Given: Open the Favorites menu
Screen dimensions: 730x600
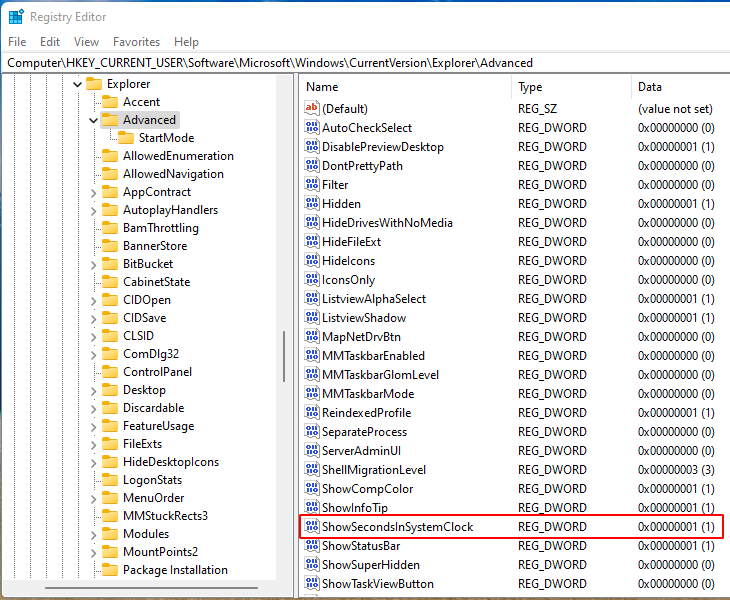Looking at the screenshot, I should click(x=136, y=42).
